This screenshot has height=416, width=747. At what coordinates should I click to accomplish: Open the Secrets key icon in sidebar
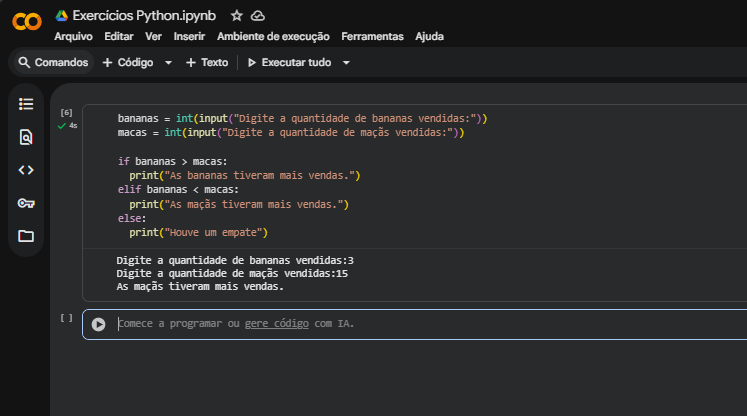tap(26, 203)
